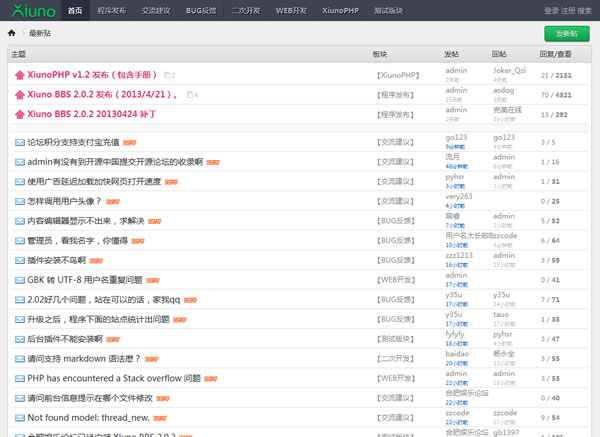Go to the XiunoPHP navigation tab
This screenshot has width=600, height=437.
pos(387,10)
